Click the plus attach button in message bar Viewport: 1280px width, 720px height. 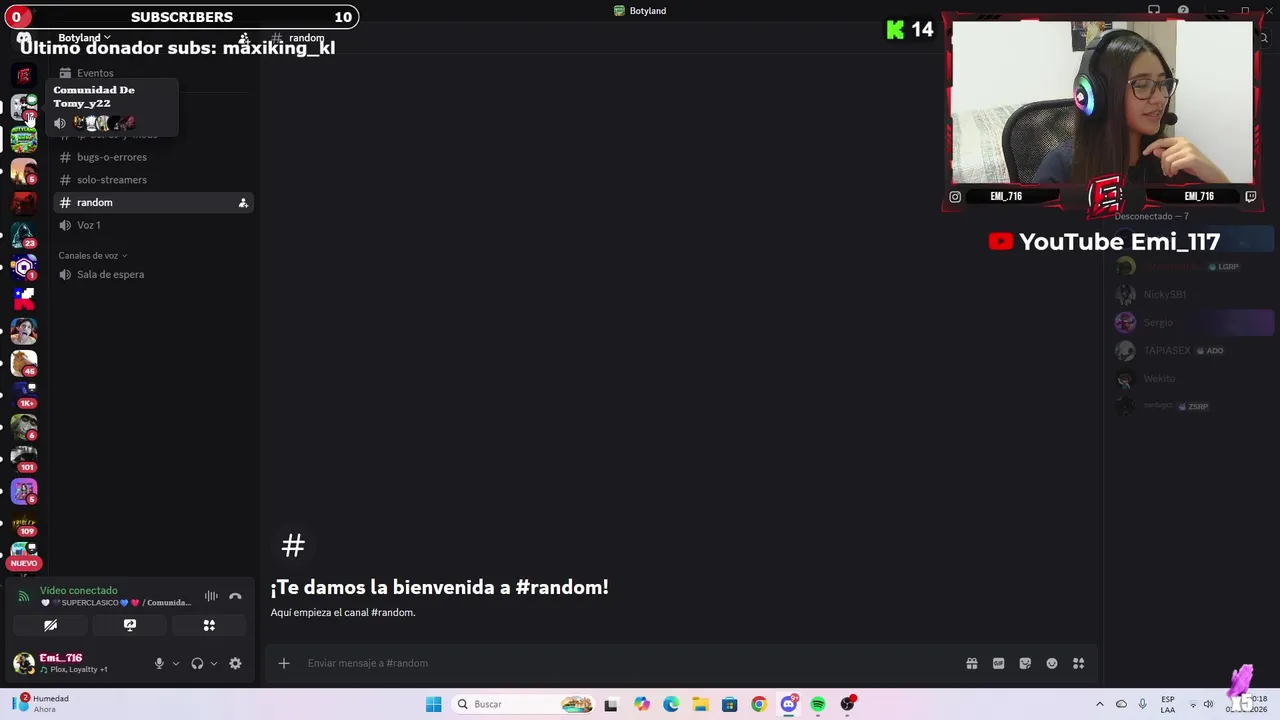pyautogui.click(x=284, y=663)
